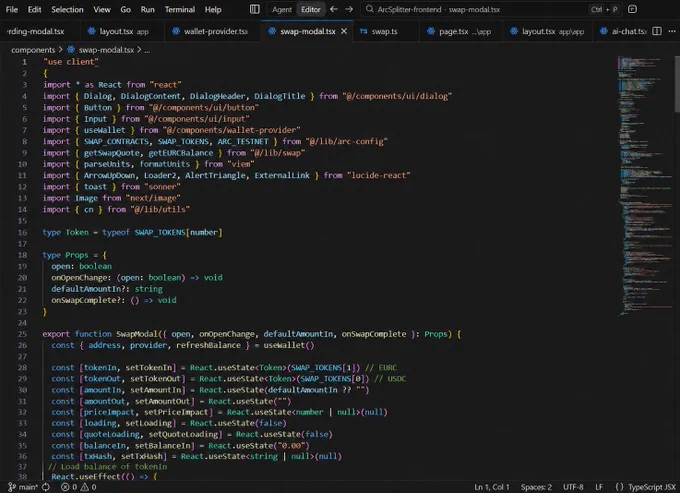Click the UTF-8 encoding indicator

point(573,487)
